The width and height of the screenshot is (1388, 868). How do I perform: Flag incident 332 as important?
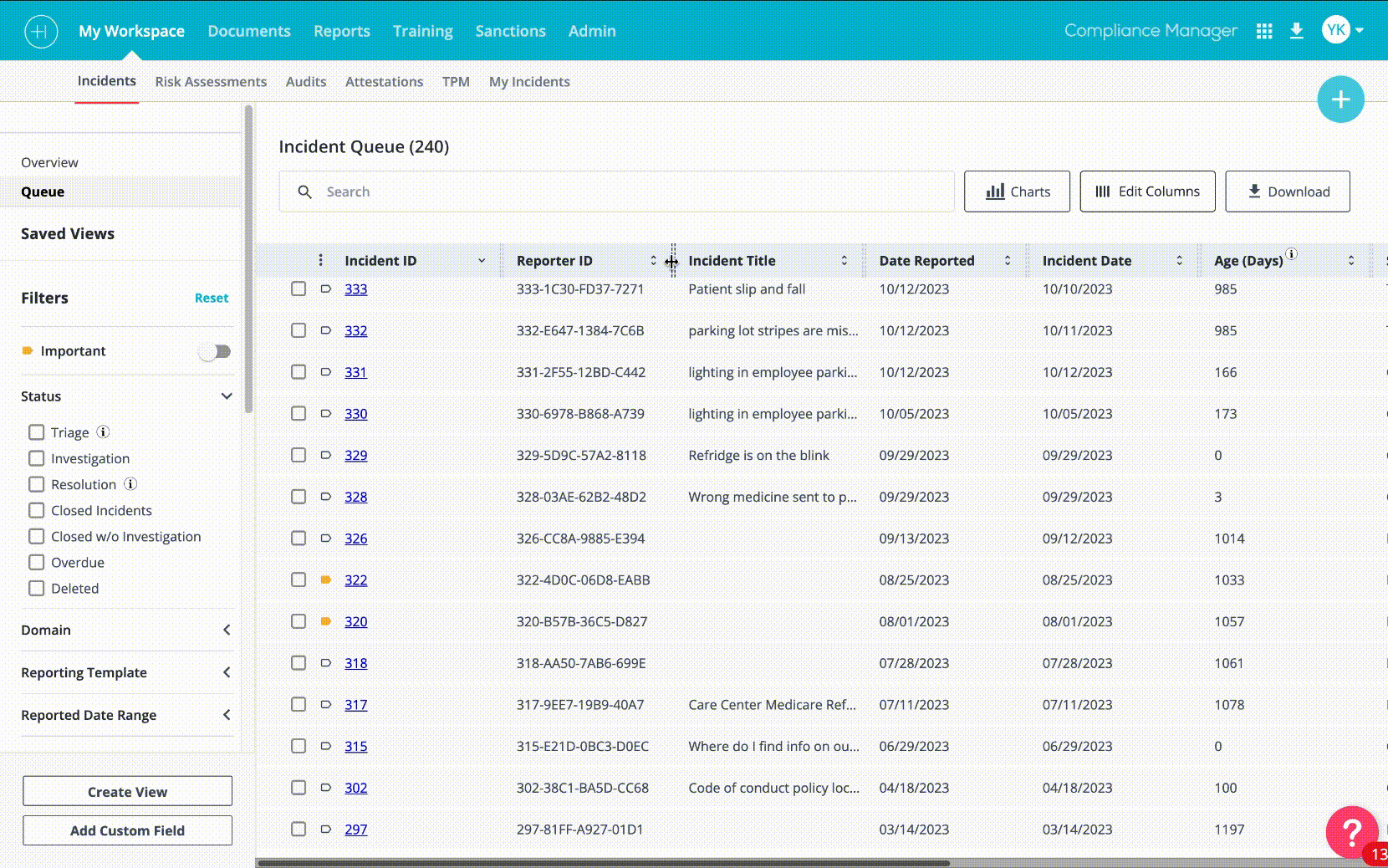click(x=326, y=330)
